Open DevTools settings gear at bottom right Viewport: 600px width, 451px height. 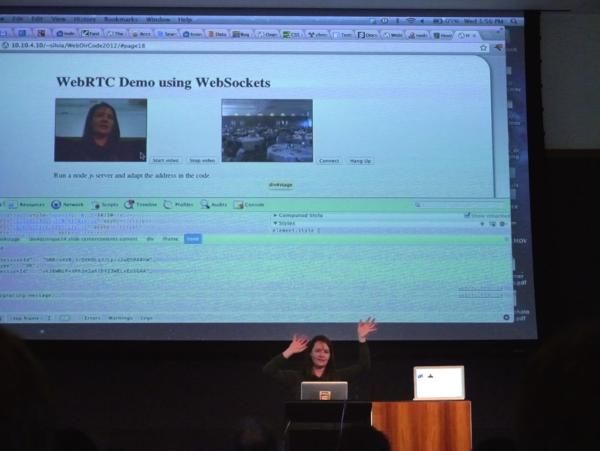[506, 317]
